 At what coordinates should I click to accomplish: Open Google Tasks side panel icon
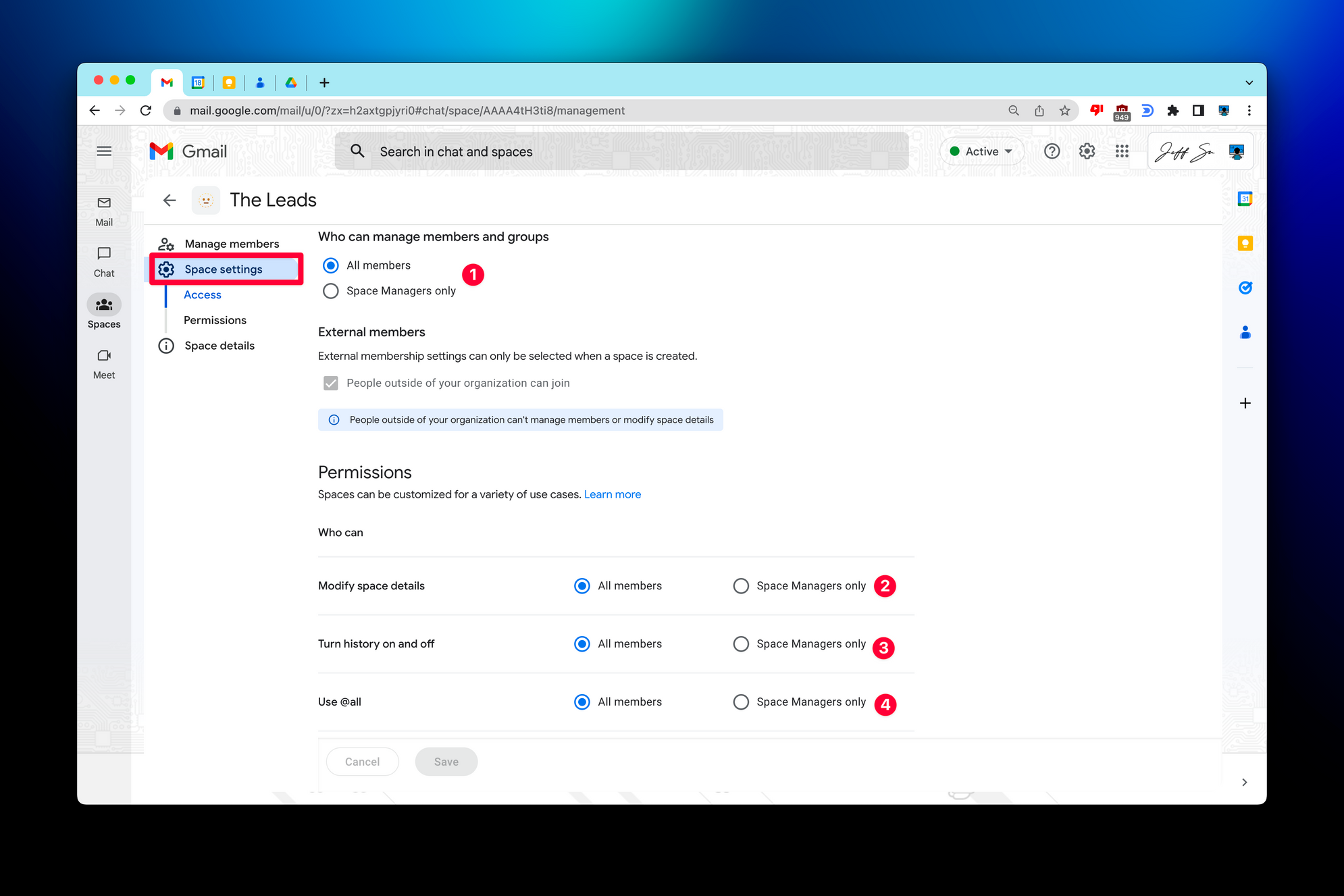click(x=1245, y=288)
